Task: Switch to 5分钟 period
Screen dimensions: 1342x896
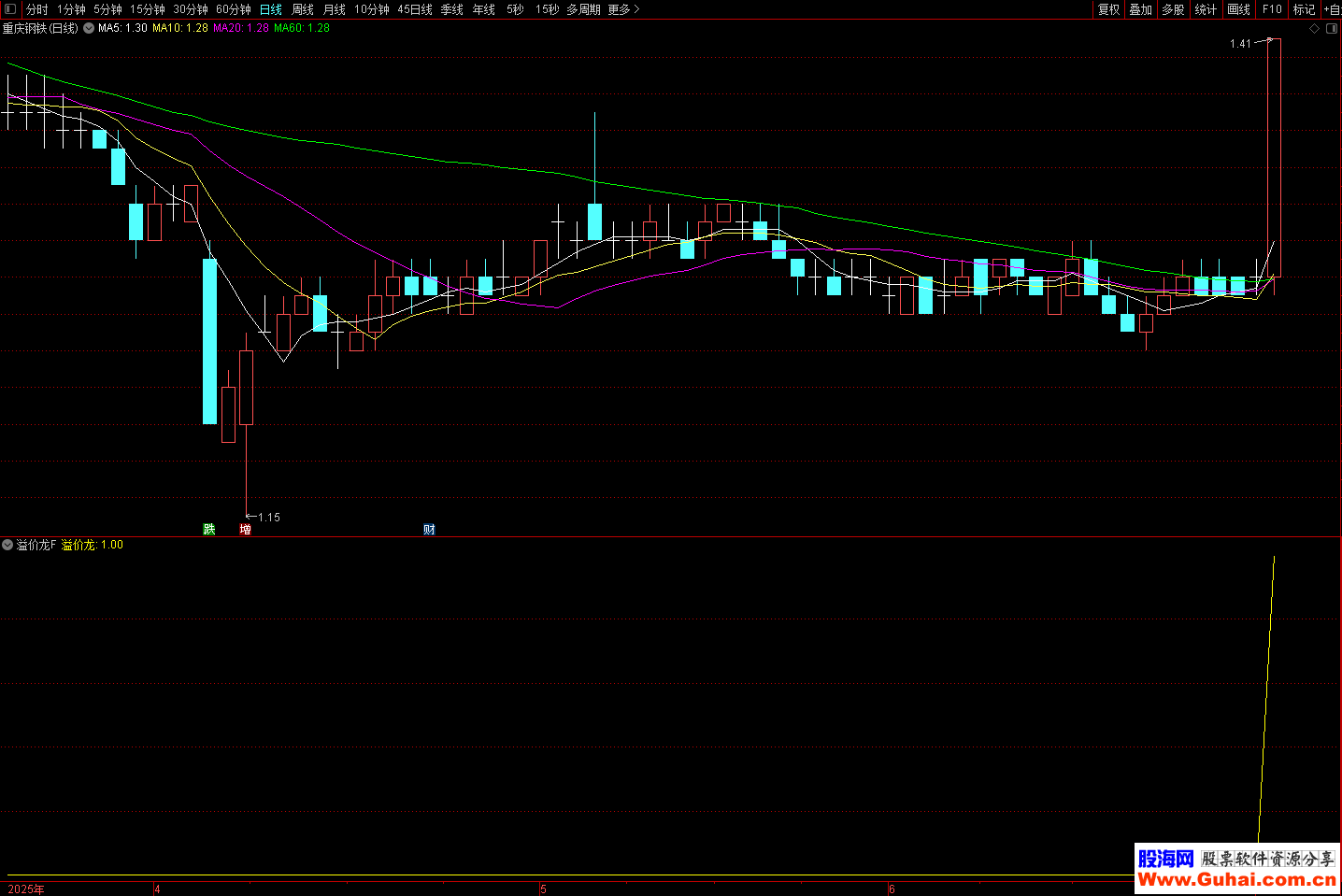Action: pos(107,9)
